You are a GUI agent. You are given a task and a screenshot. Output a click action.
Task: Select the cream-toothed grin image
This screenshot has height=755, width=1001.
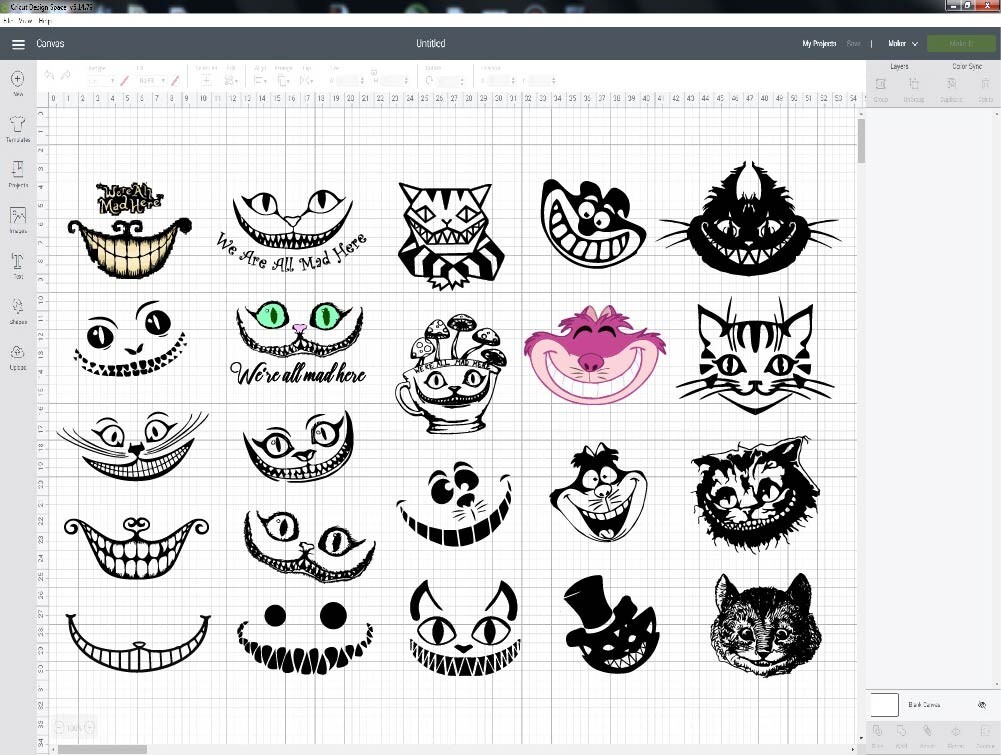tap(130, 230)
